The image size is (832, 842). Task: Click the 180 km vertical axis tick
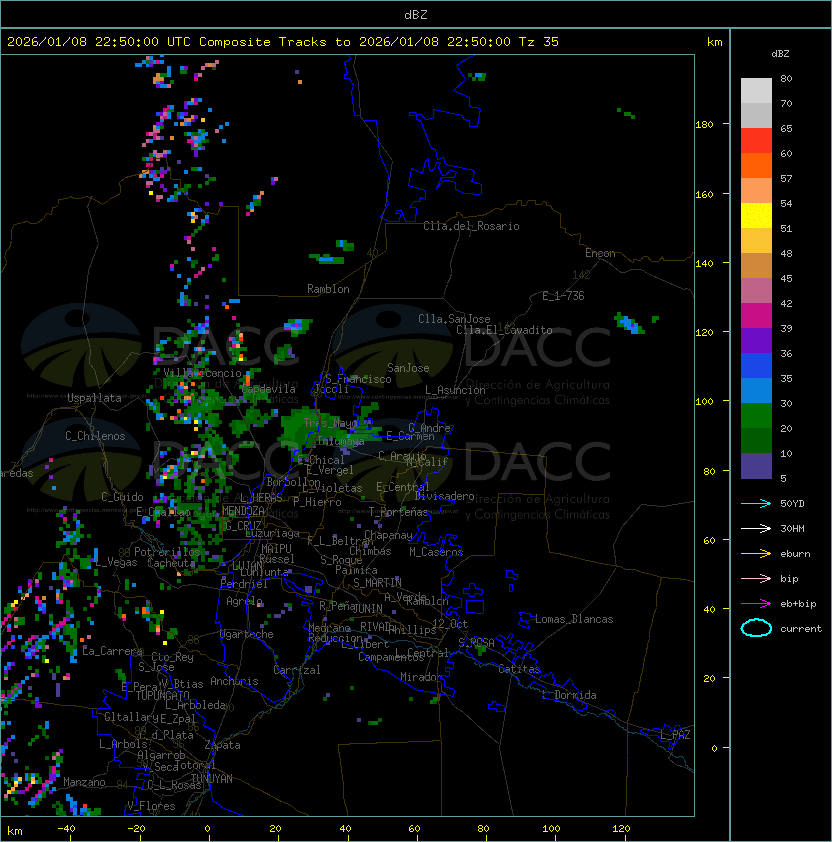tap(704, 125)
